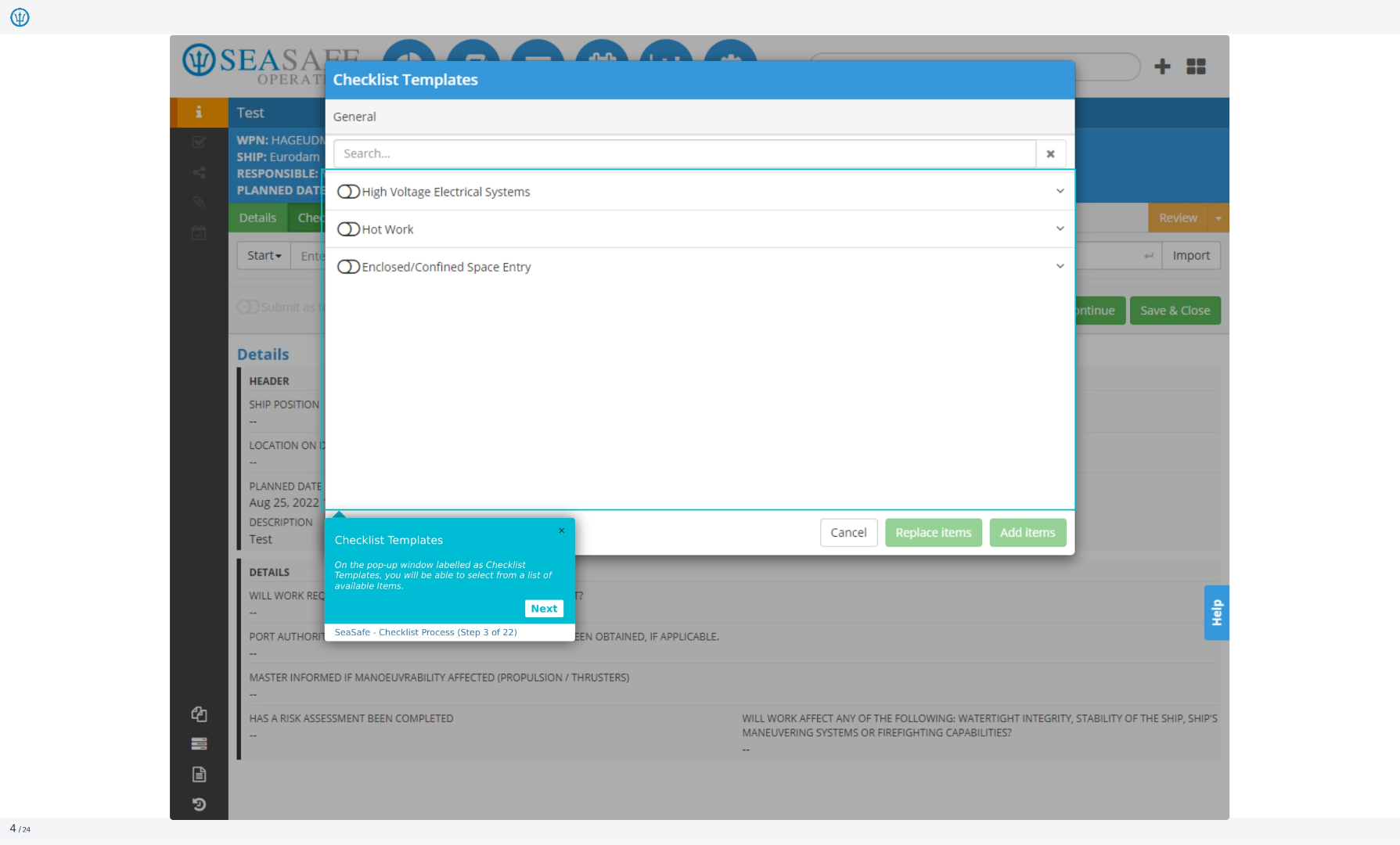Open SeaSafe - Checklist Process link
This screenshot has width=1400, height=845.
[426, 632]
